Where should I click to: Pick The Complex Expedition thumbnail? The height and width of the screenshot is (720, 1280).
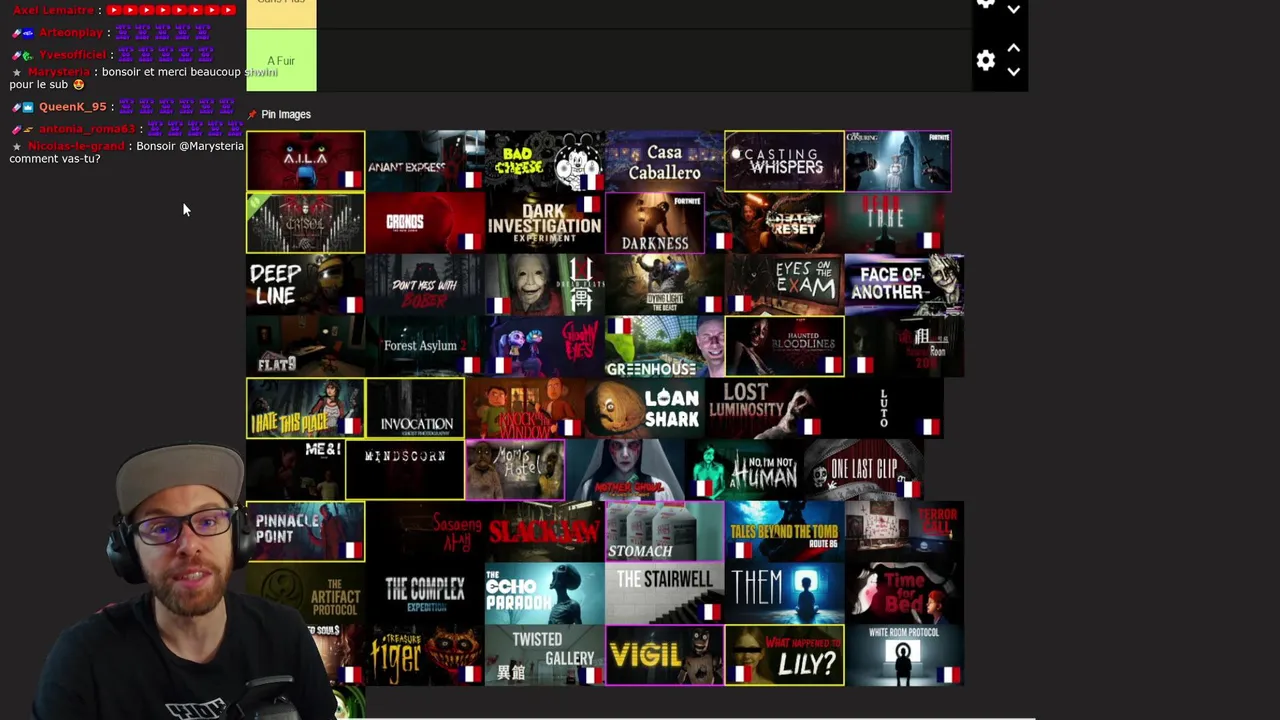pyautogui.click(x=425, y=594)
